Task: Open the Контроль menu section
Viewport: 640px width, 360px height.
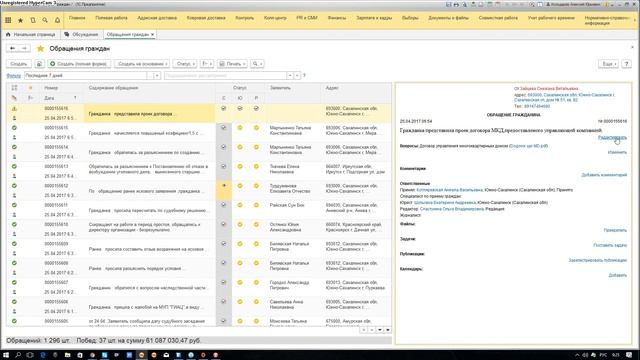Action: [244, 18]
